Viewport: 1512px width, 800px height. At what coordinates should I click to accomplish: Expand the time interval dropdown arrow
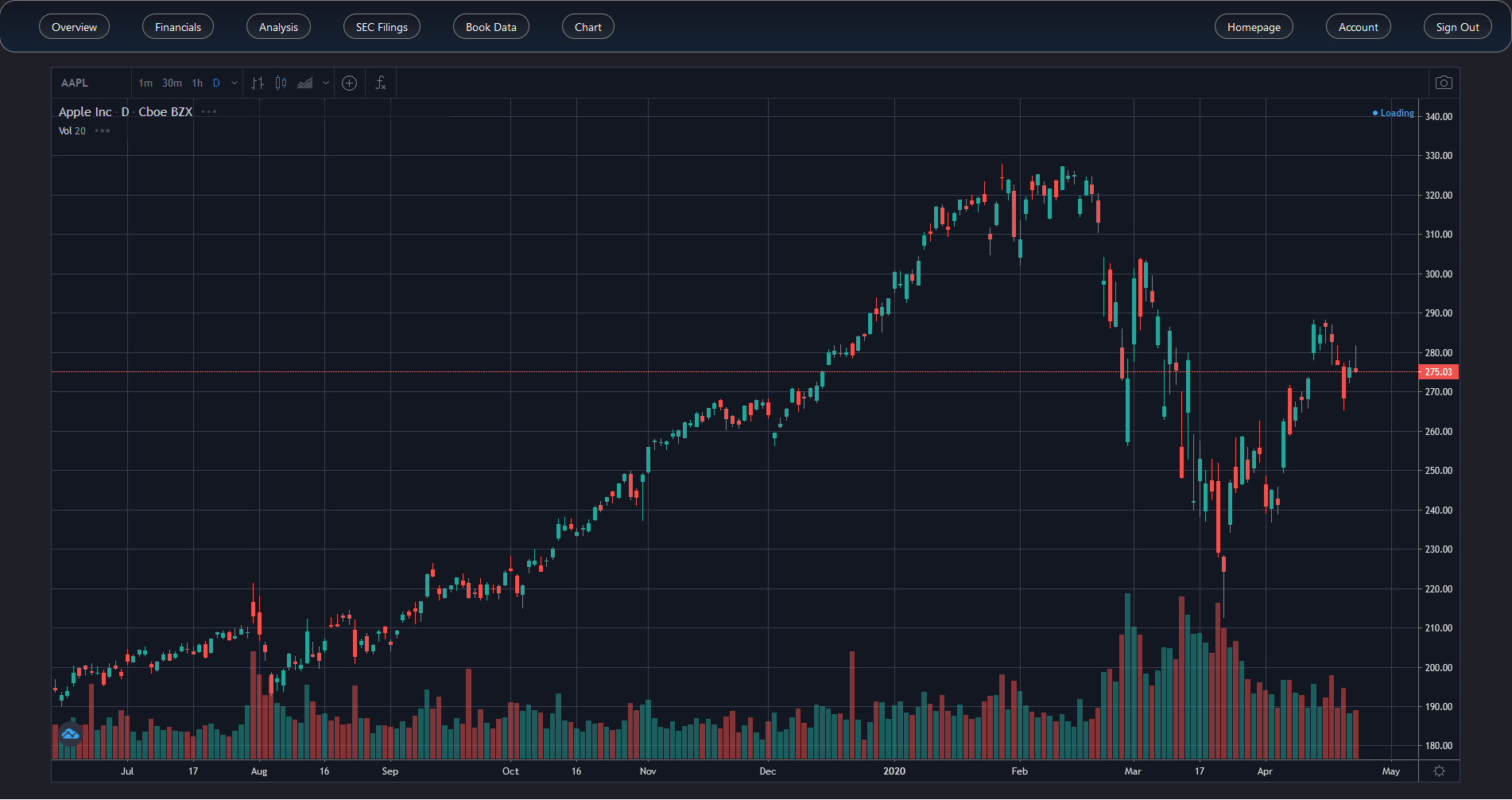pyautogui.click(x=235, y=83)
